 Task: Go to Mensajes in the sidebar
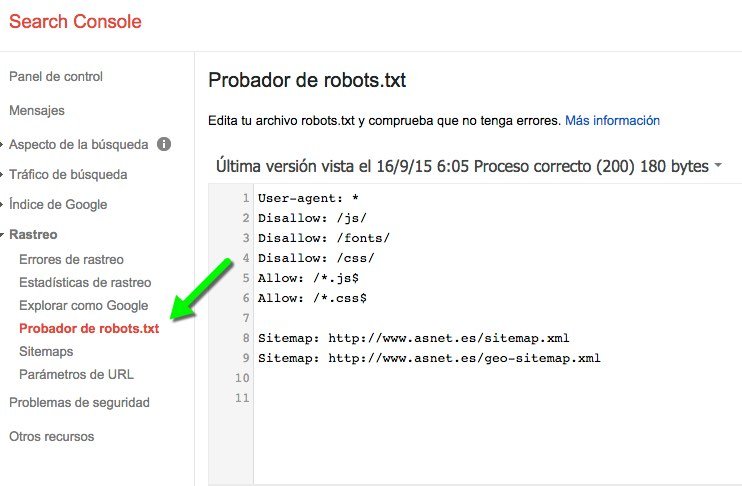[37, 110]
